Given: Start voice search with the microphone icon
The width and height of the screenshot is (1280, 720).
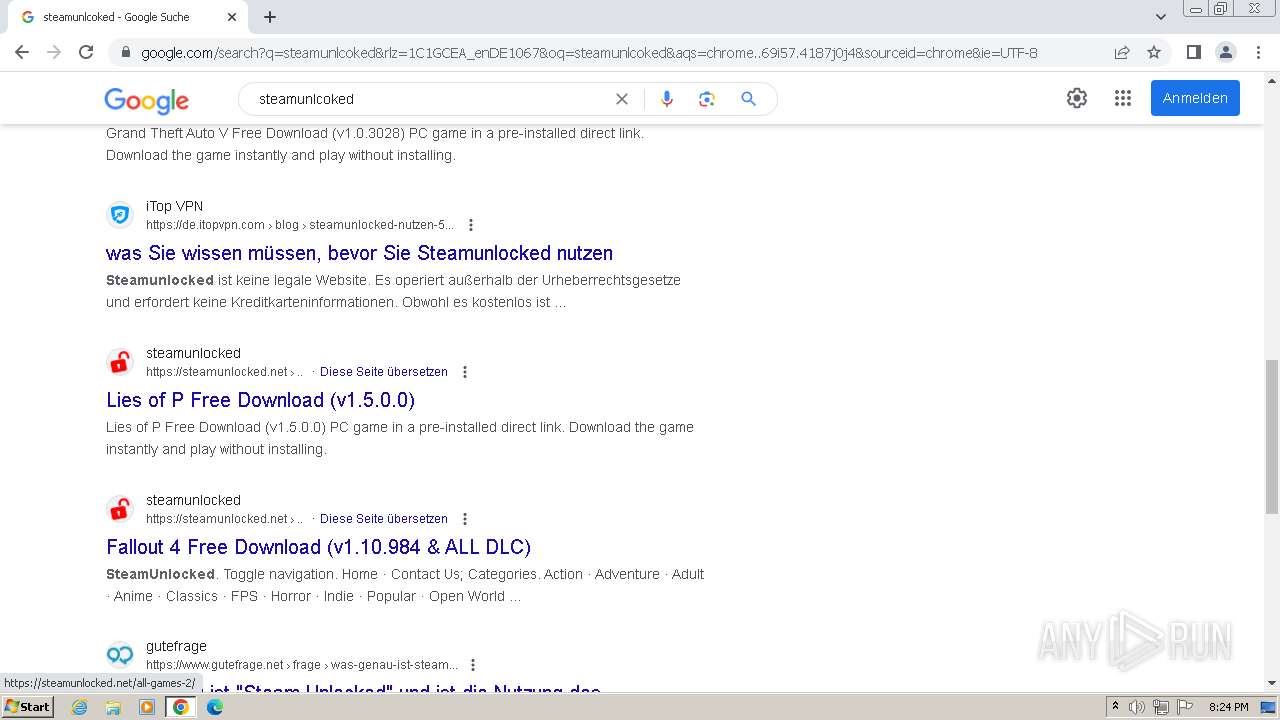Looking at the screenshot, I should pyautogui.click(x=667, y=99).
